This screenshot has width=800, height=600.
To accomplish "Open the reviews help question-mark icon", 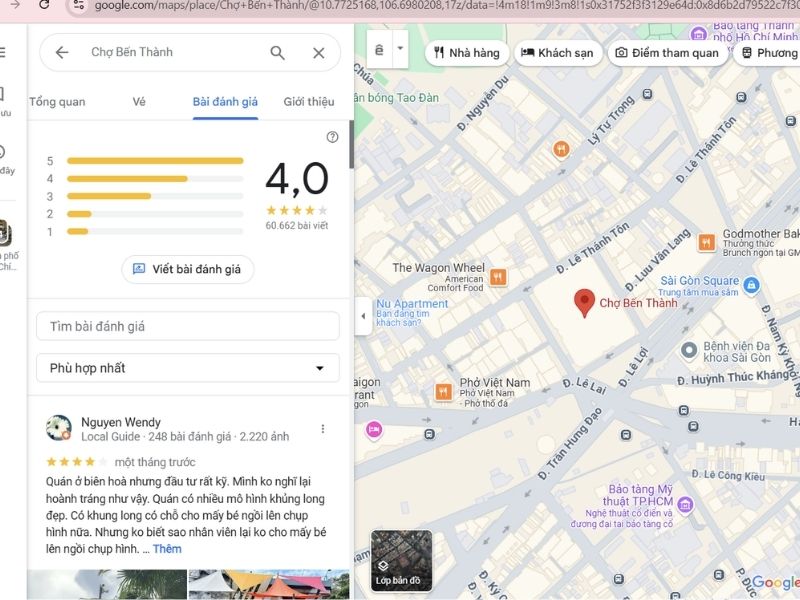I will coord(332,137).
